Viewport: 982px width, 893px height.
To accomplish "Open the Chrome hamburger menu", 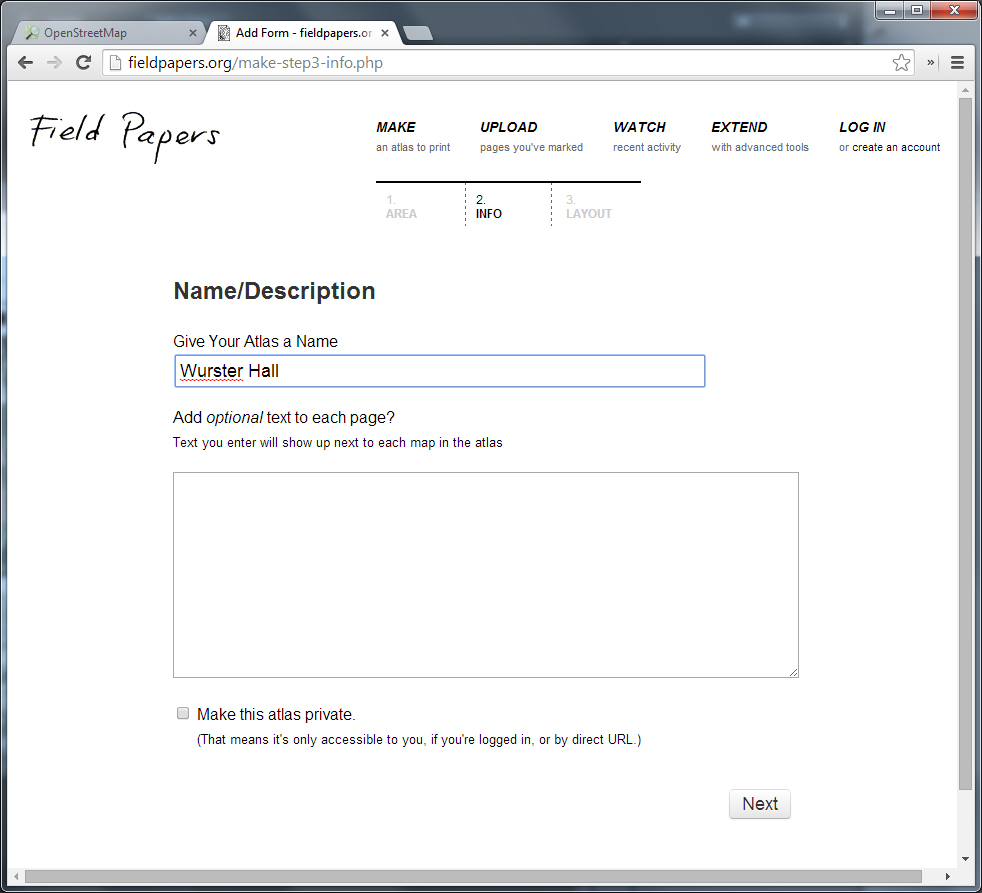I will point(957,63).
